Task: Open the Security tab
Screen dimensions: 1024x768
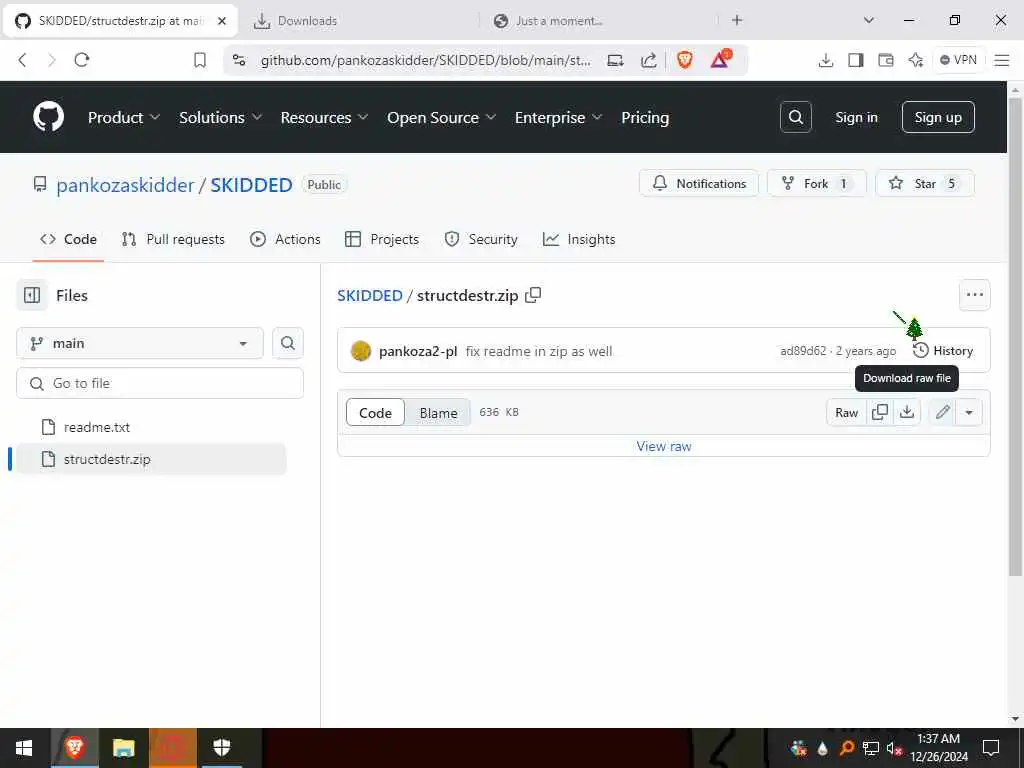Action: (x=481, y=239)
